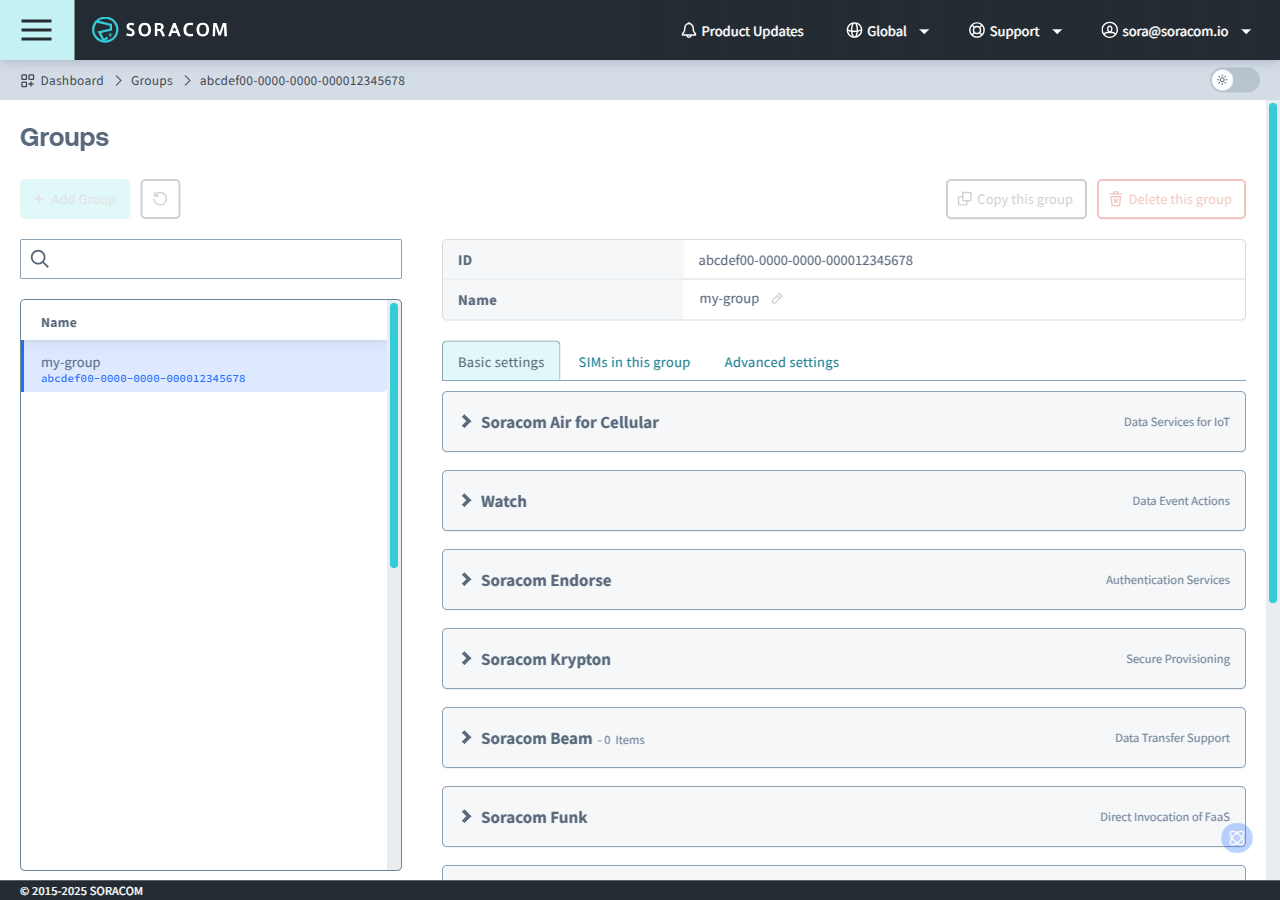The image size is (1280, 900).
Task: Click the refresh groups icon button
Action: click(x=160, y=199)
